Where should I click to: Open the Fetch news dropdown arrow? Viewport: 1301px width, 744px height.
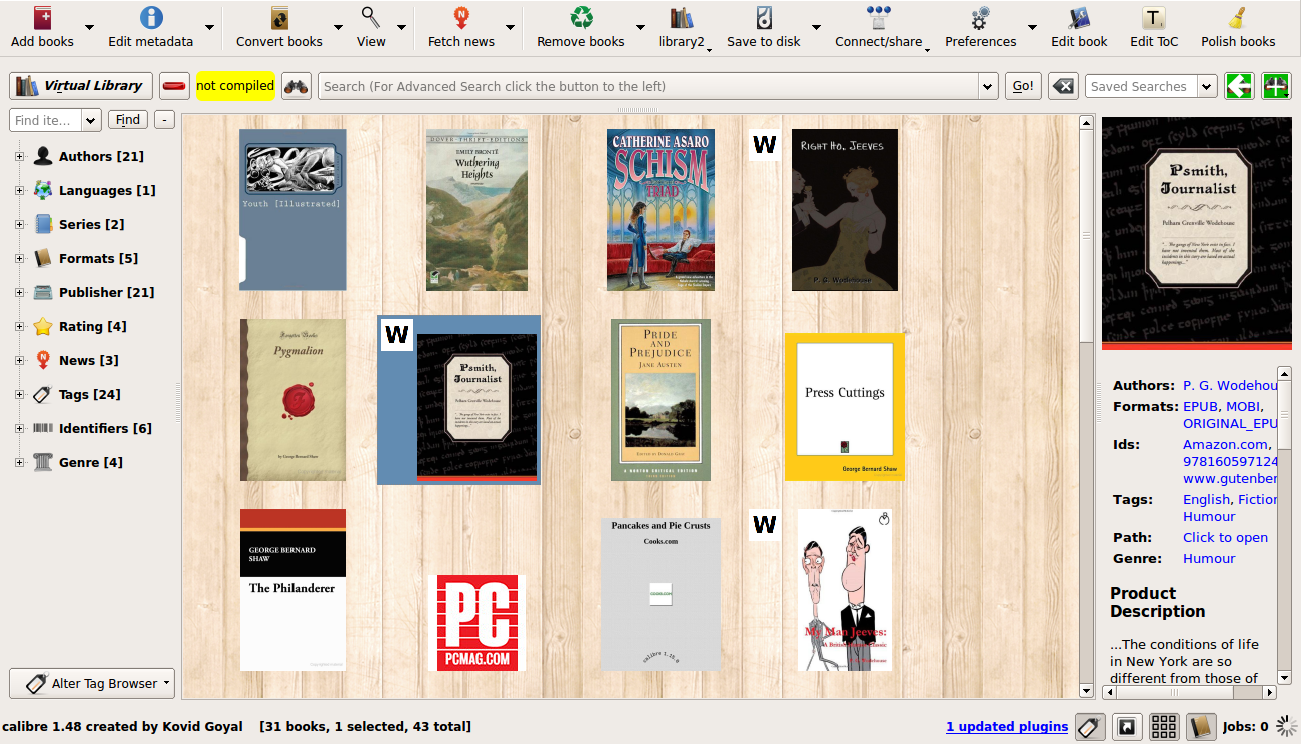[x=510, y=27]
